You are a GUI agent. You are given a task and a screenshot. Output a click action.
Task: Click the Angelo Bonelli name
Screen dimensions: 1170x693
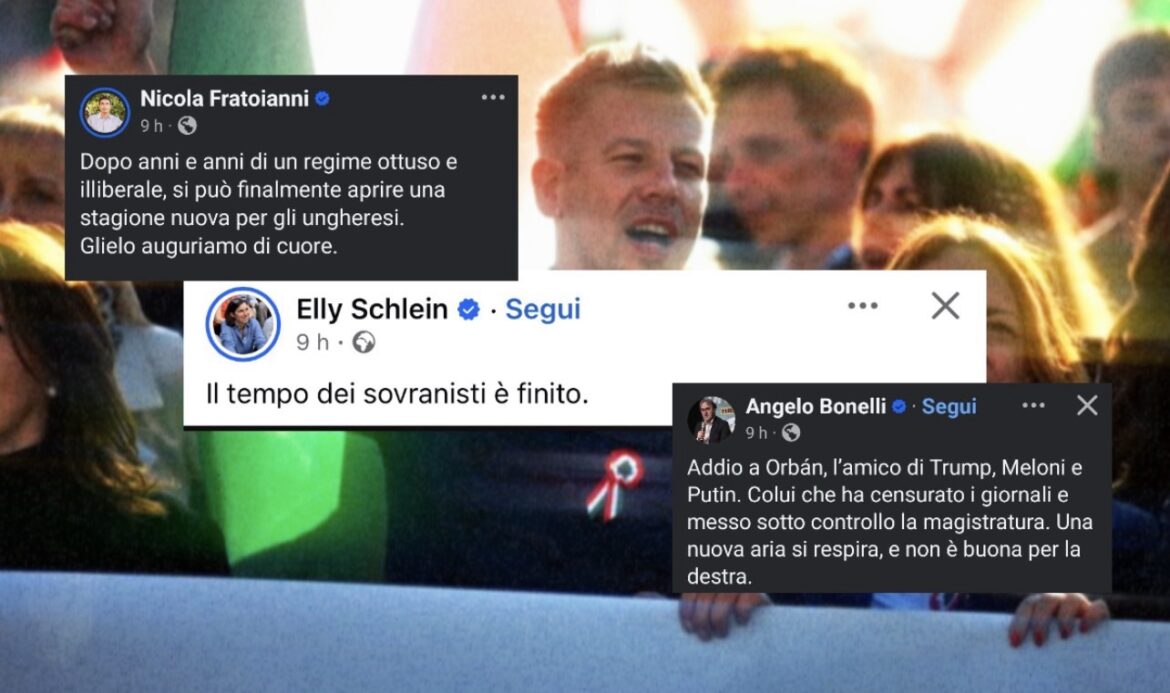[x=816, y=407]
